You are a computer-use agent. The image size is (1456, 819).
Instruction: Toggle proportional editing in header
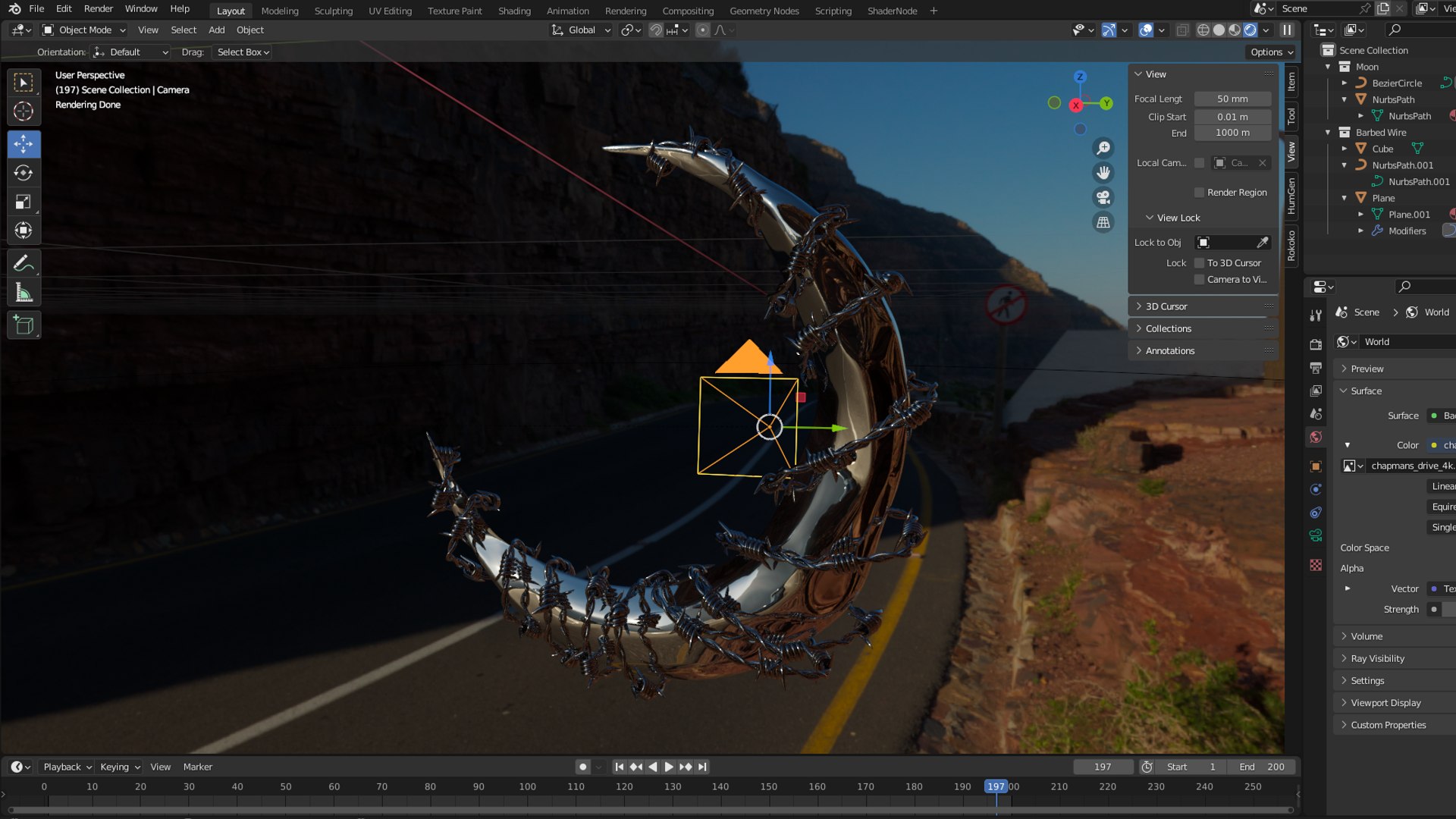pyautogui.click(x=703, y=30)
